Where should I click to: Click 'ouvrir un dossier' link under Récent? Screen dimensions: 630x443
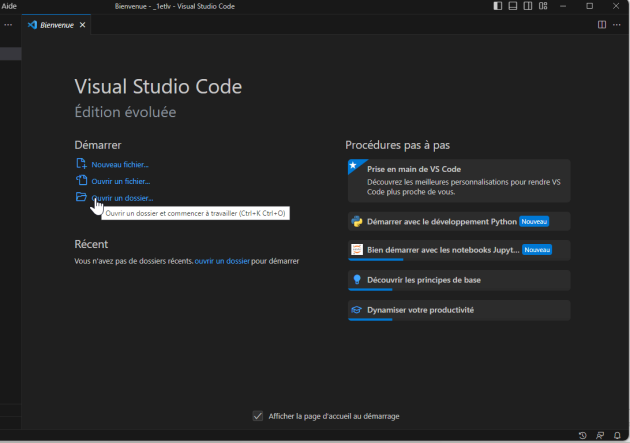click(222, 260)
